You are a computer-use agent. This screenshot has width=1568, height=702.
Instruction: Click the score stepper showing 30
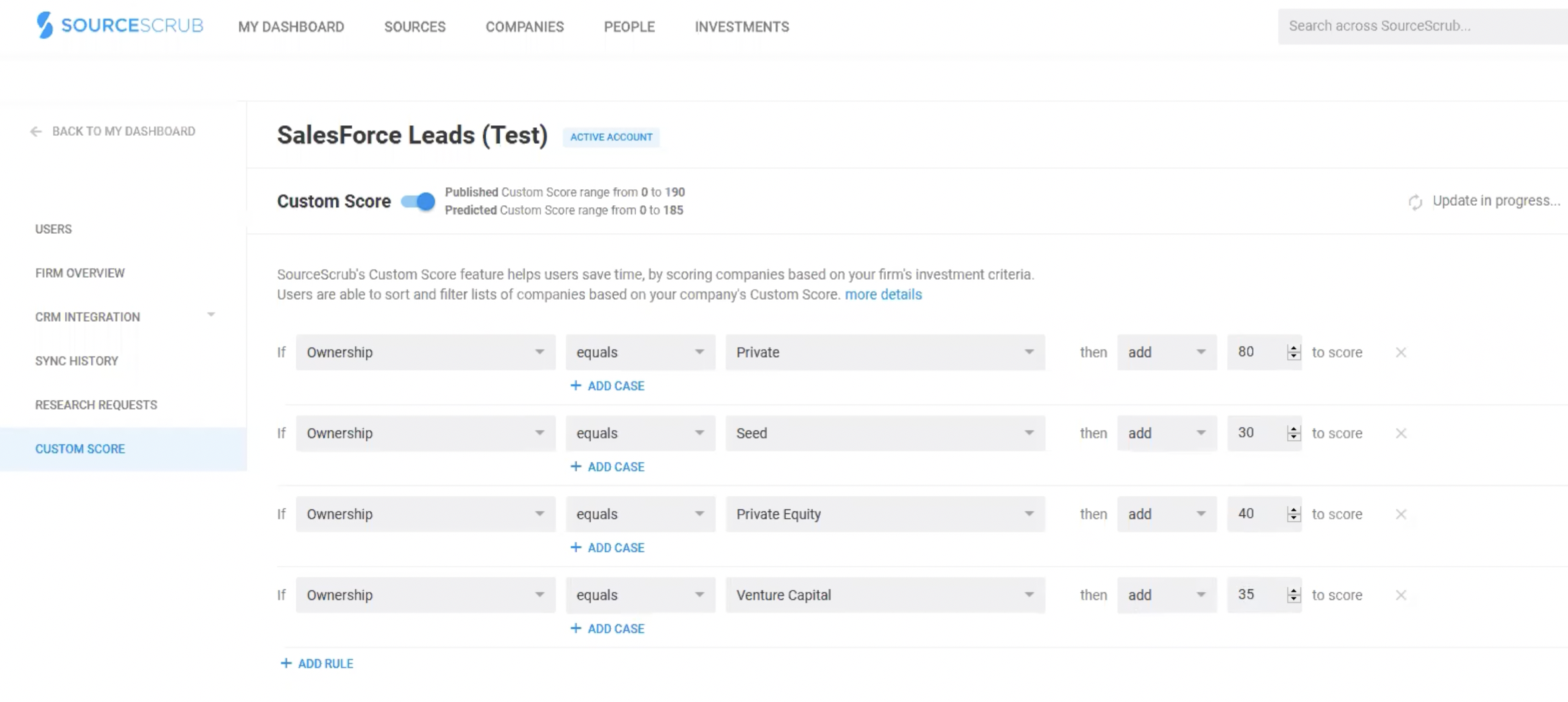(1294, 434)
